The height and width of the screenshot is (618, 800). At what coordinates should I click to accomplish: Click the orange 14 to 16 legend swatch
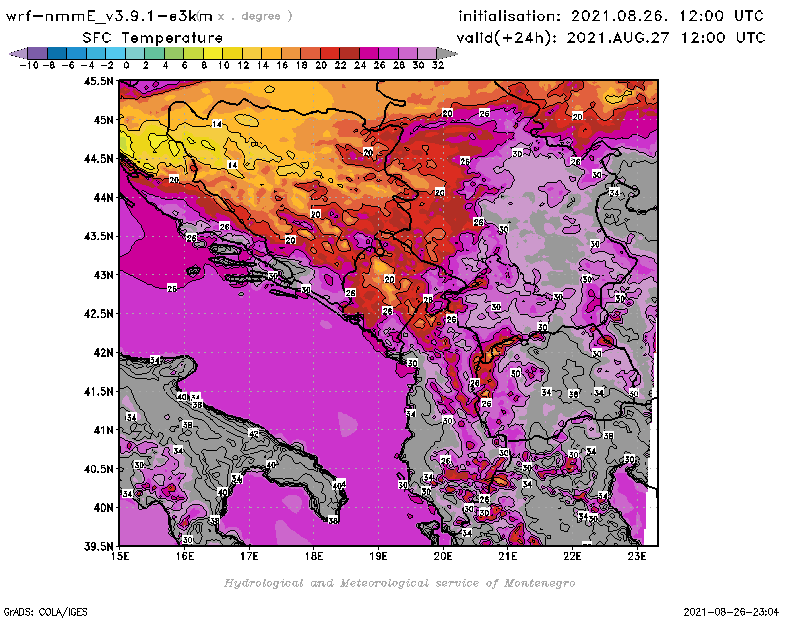click(x=271, y=53)
